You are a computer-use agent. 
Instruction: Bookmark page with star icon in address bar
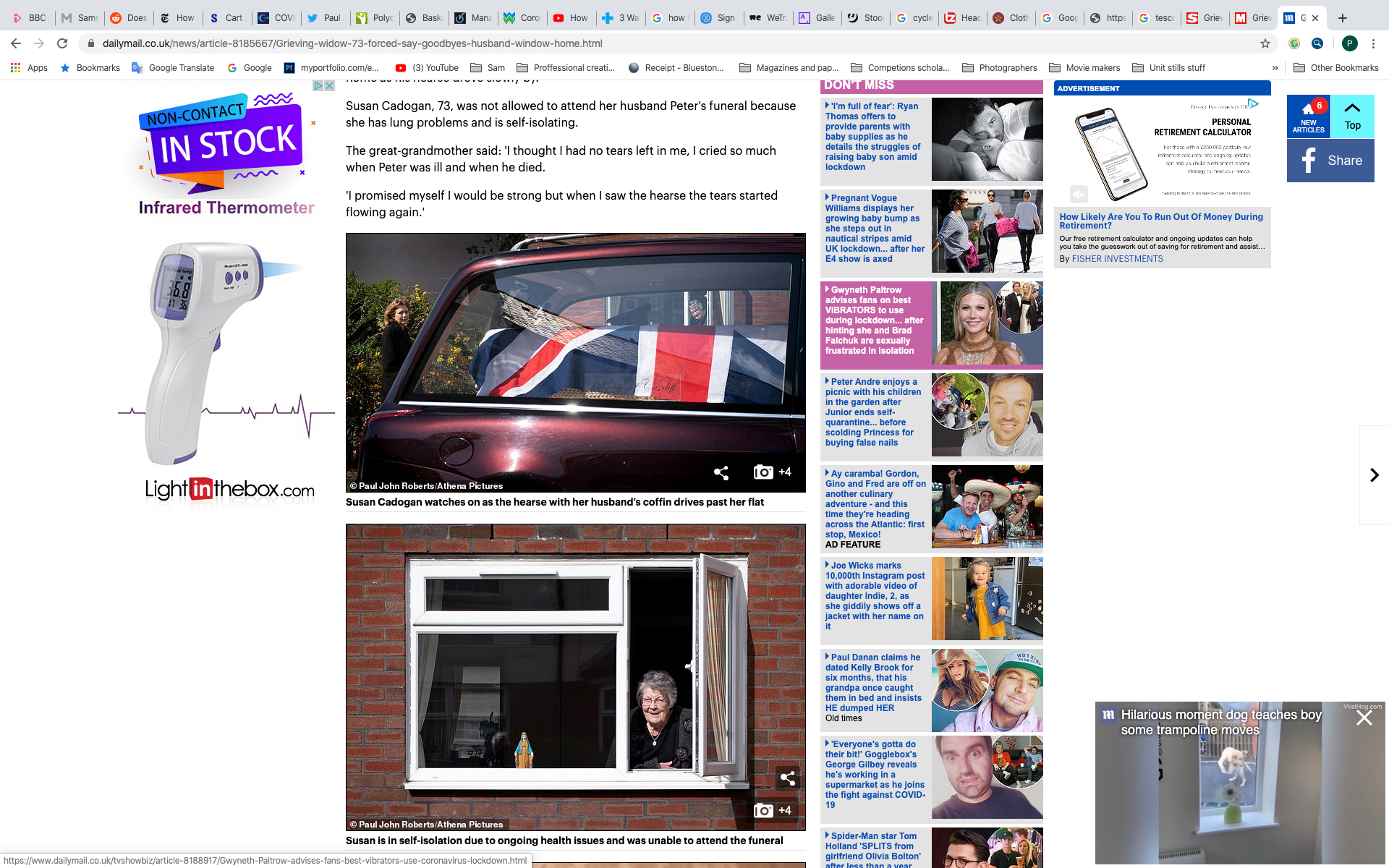tap(1265, 43)
